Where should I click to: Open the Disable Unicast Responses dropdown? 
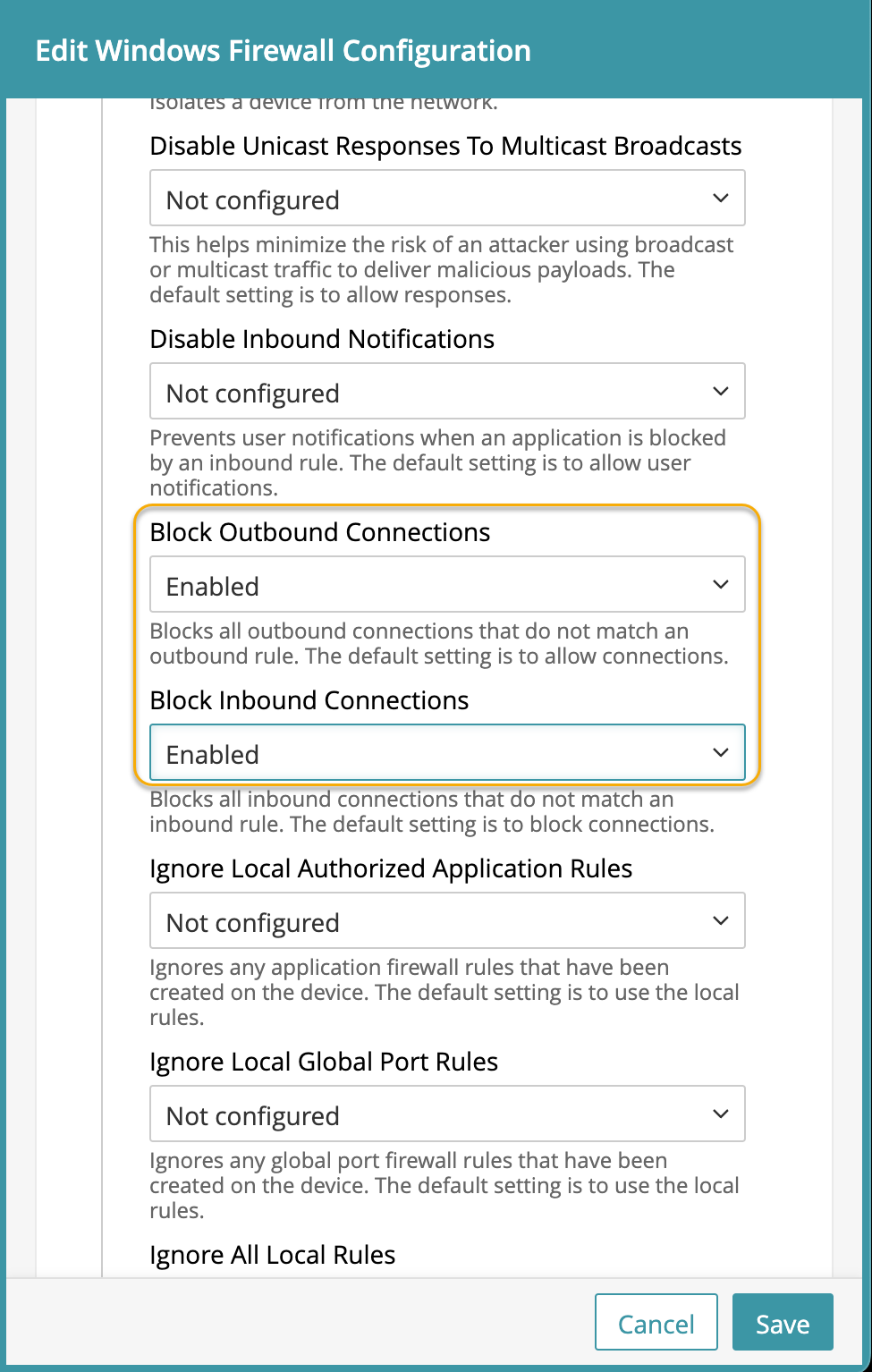[446, 199]
